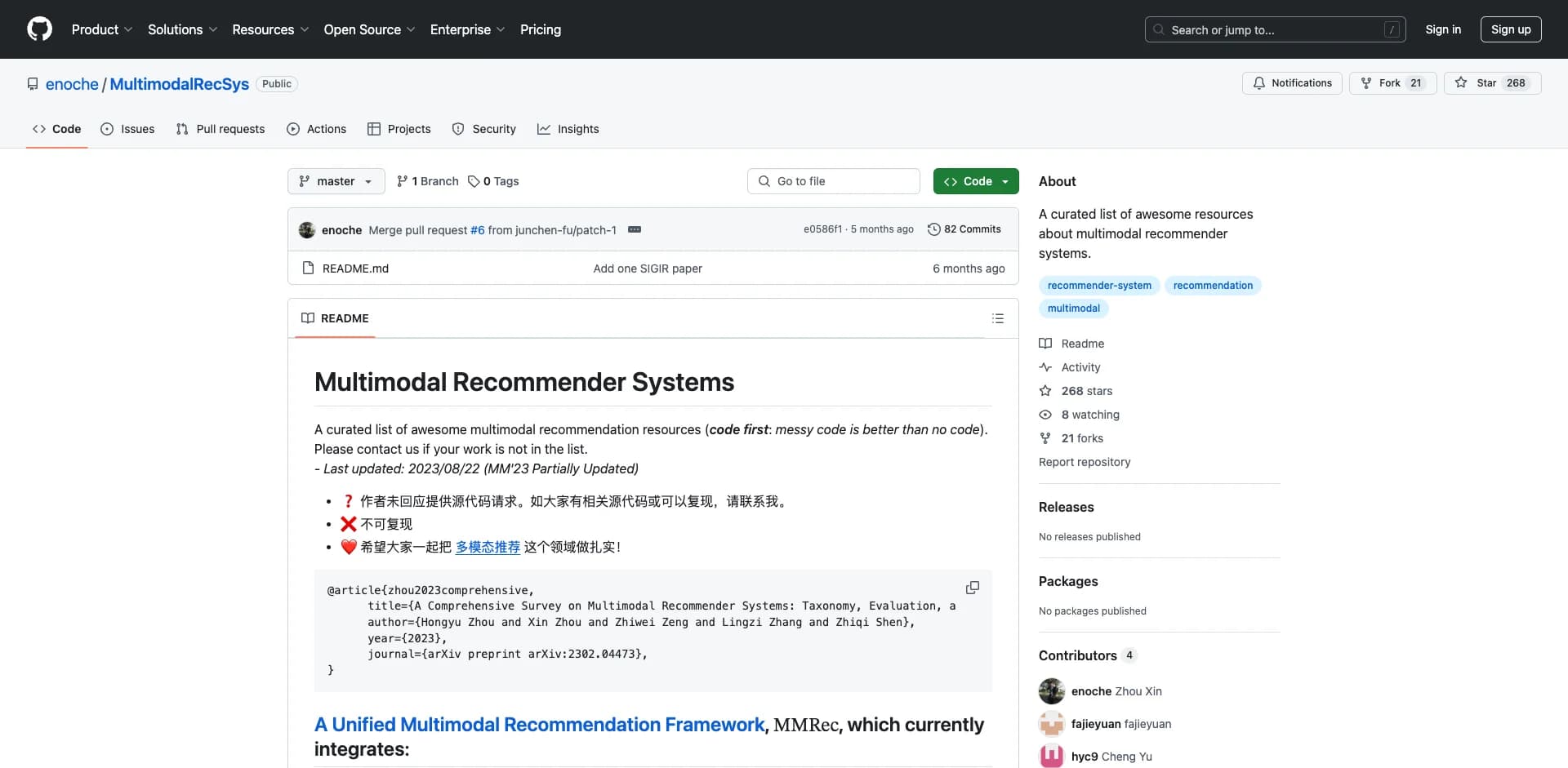
Task: Open the Pricing page
Action: pyautogui.click(x=541, y=29)
